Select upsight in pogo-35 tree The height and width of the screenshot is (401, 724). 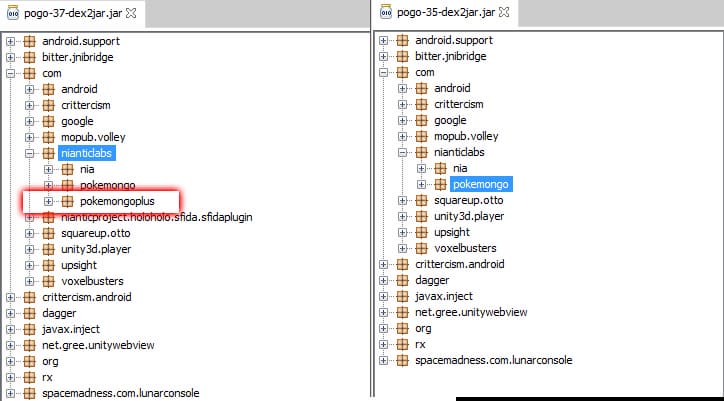(x=452, y=232)
